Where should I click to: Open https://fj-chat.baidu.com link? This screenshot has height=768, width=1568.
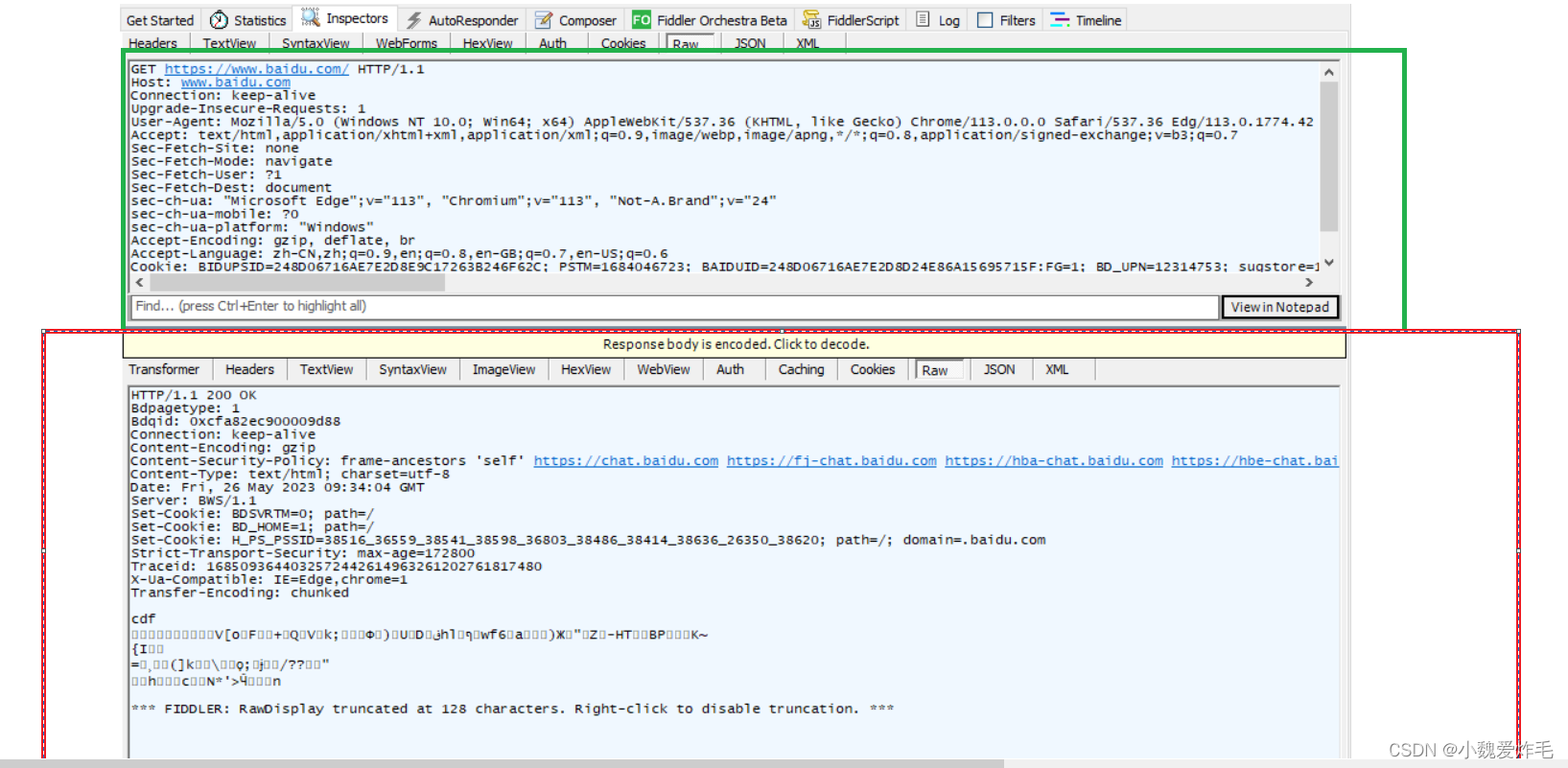pyautogui.click(x=831, y=461)
